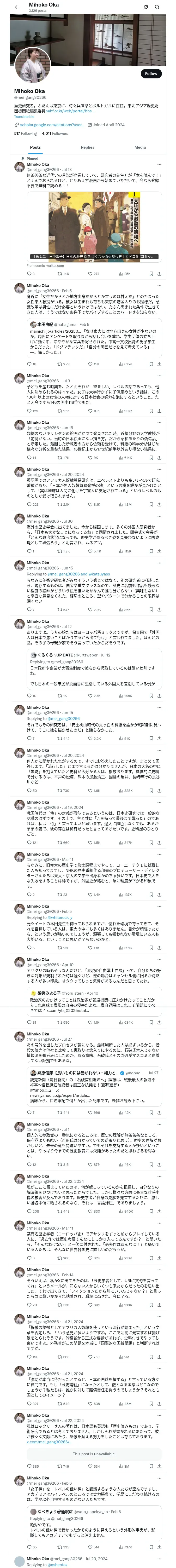176x1568 pixels.
Task: Translate the profile bio
Action: pyautogui.click(x=24, y=116)
